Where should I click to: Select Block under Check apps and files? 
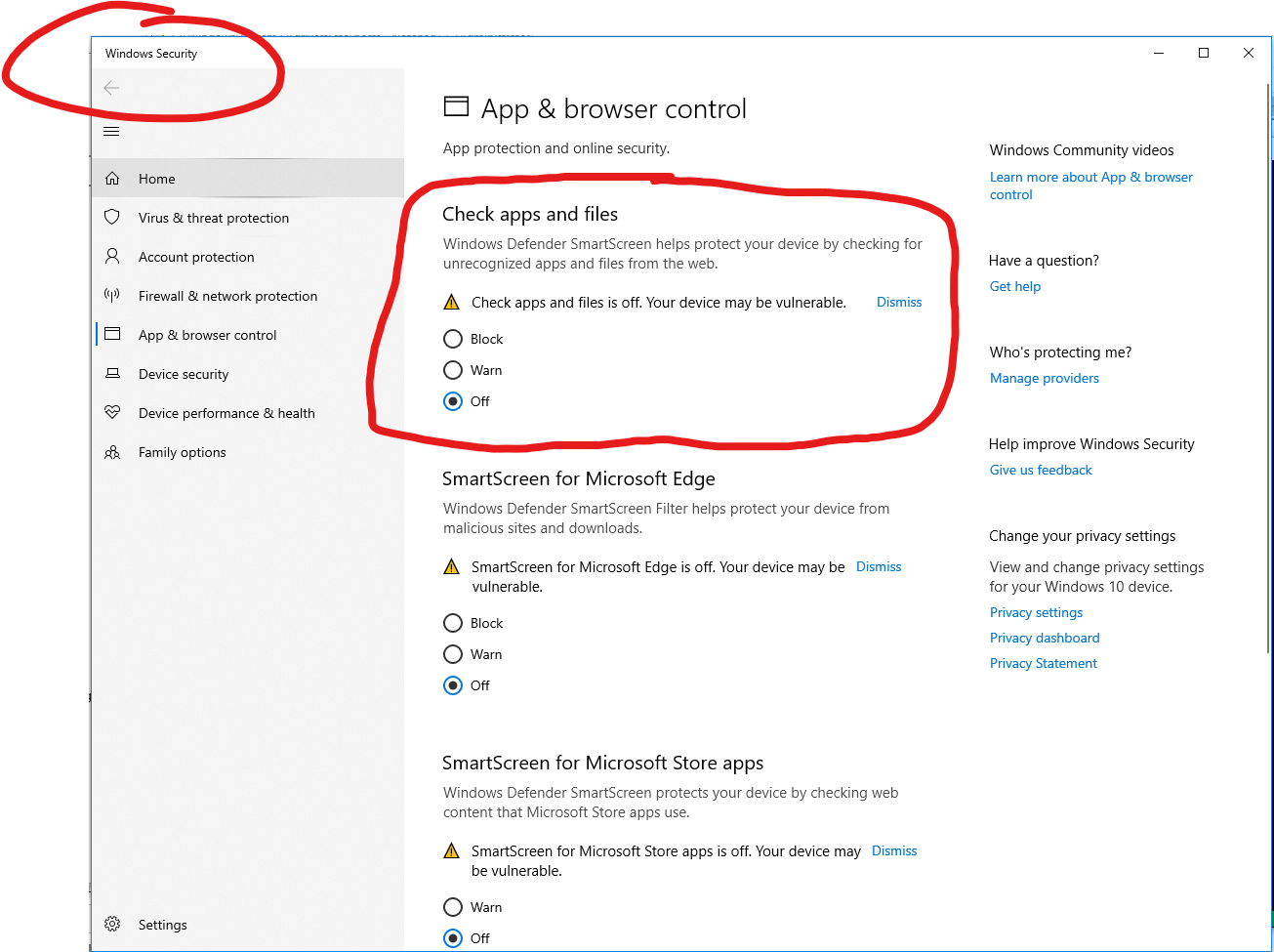(453, 339)
